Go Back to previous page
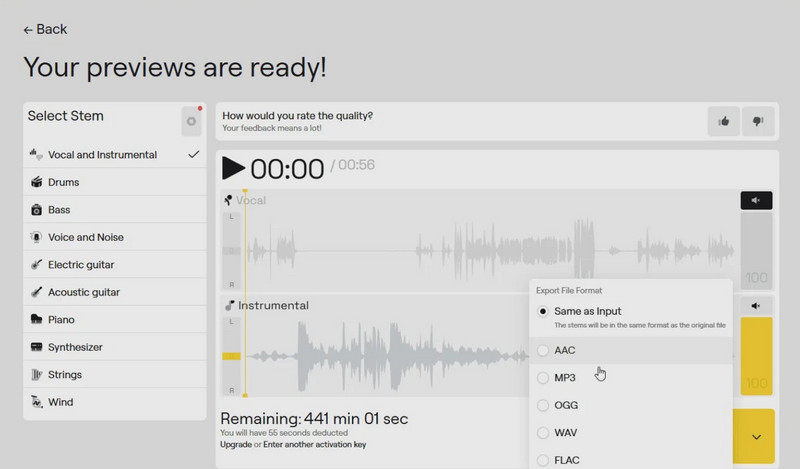This screenshot has height=469, width=800. 45,30
